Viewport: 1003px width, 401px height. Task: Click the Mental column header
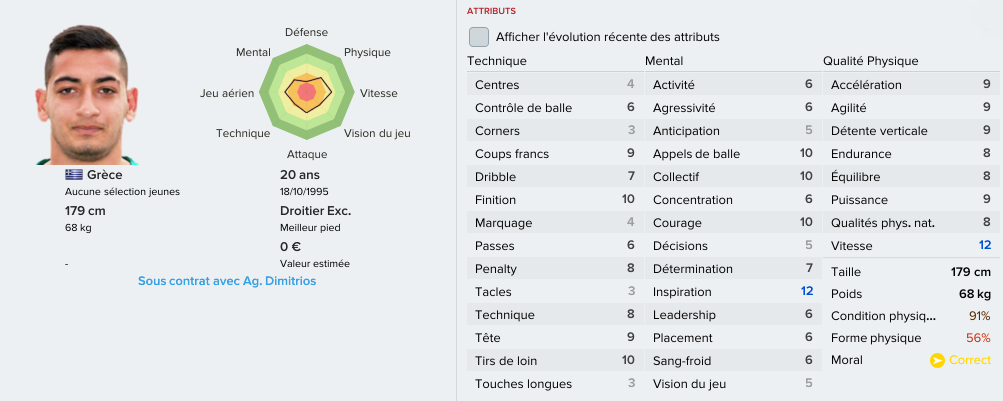pos(664,61)
